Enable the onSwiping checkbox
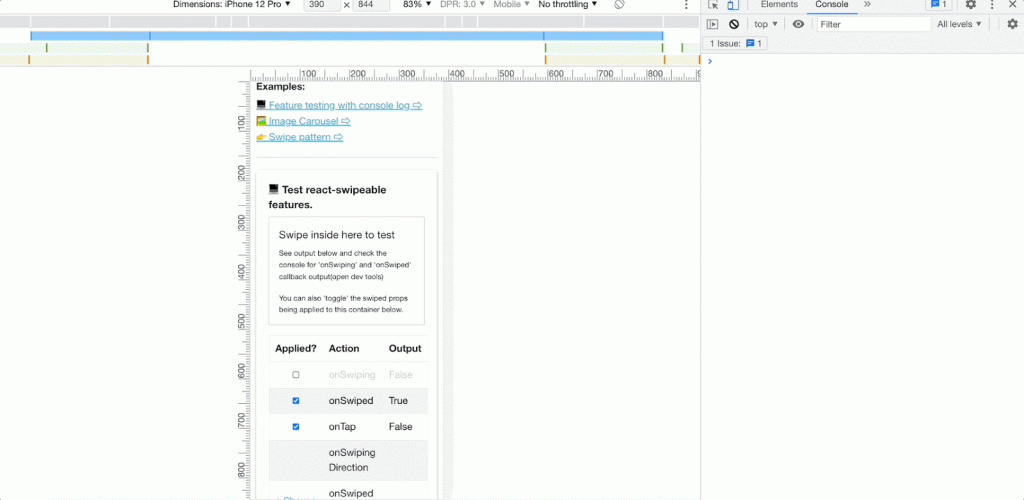 (296, 375)
